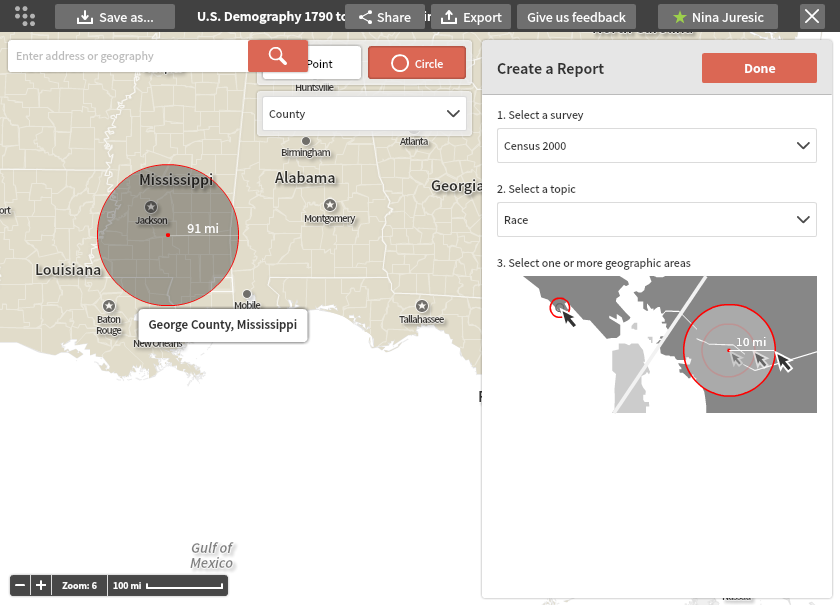Screen dimensions: 840x605
Task: Open the Race topic dropdown
Action: click(656, 220)
